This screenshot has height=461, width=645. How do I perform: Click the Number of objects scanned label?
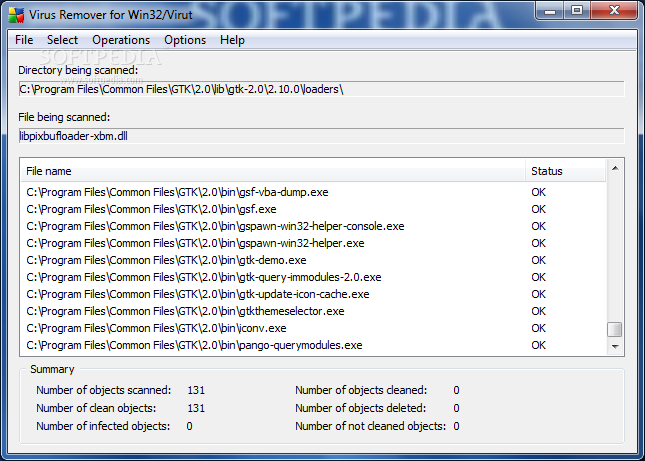tap(104, 390)
